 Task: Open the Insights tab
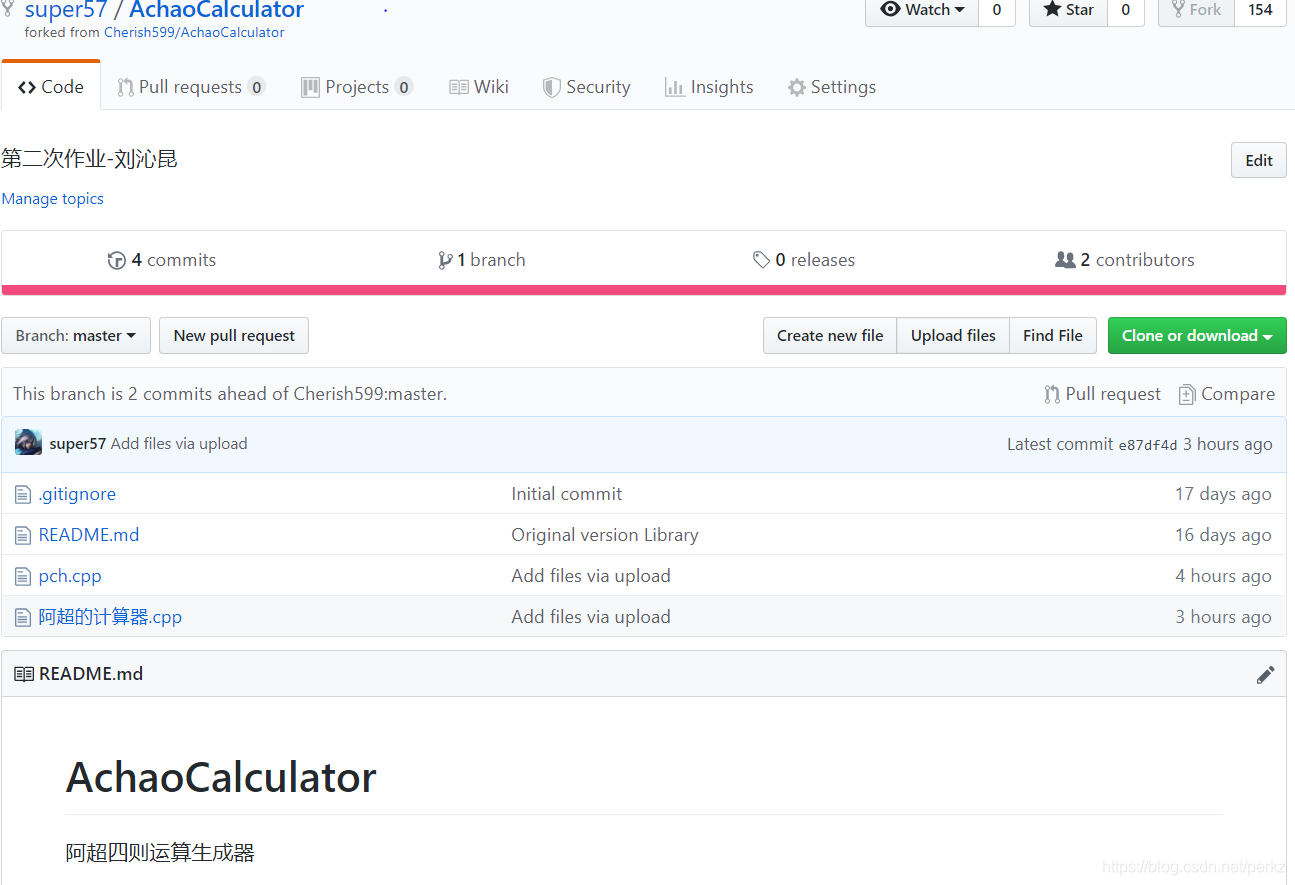click(709, 87)
